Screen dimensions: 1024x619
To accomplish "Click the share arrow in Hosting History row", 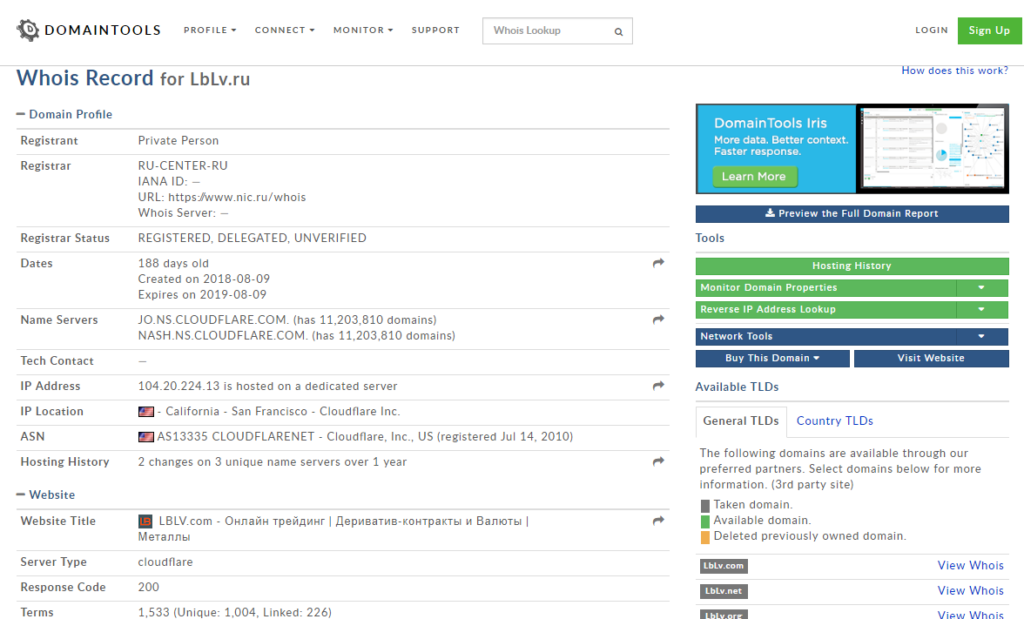I will [x=658, y=461].
